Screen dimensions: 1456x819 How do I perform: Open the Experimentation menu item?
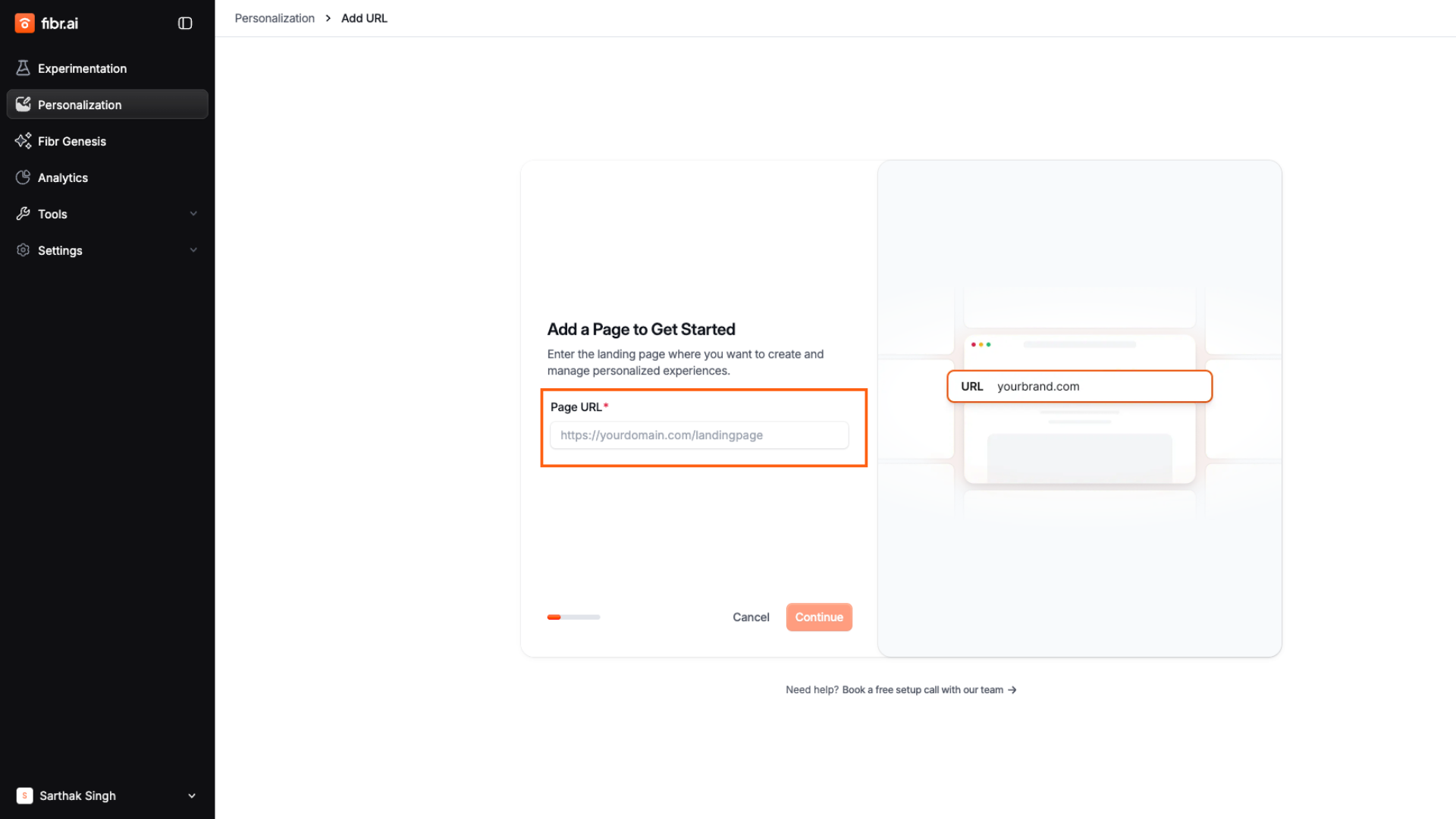click(x=82, y=68)
